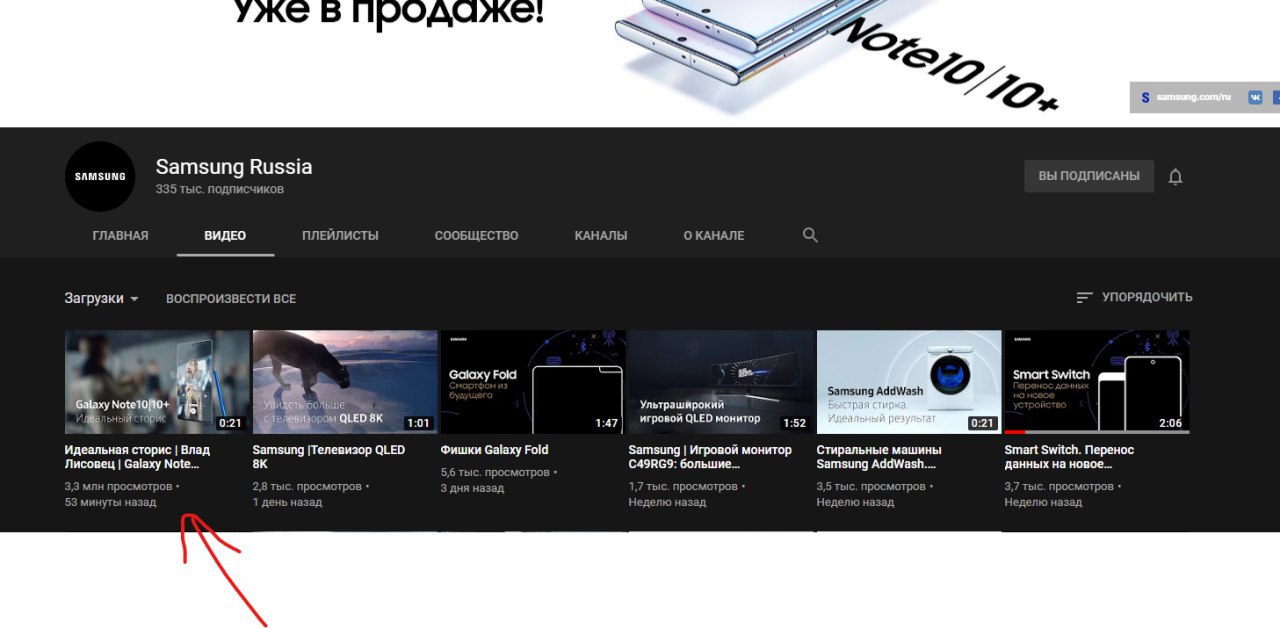Click the '3,7 тыс. просмотров' view count
This screenshot has height=628, width=1280.
pos(1059,486)
